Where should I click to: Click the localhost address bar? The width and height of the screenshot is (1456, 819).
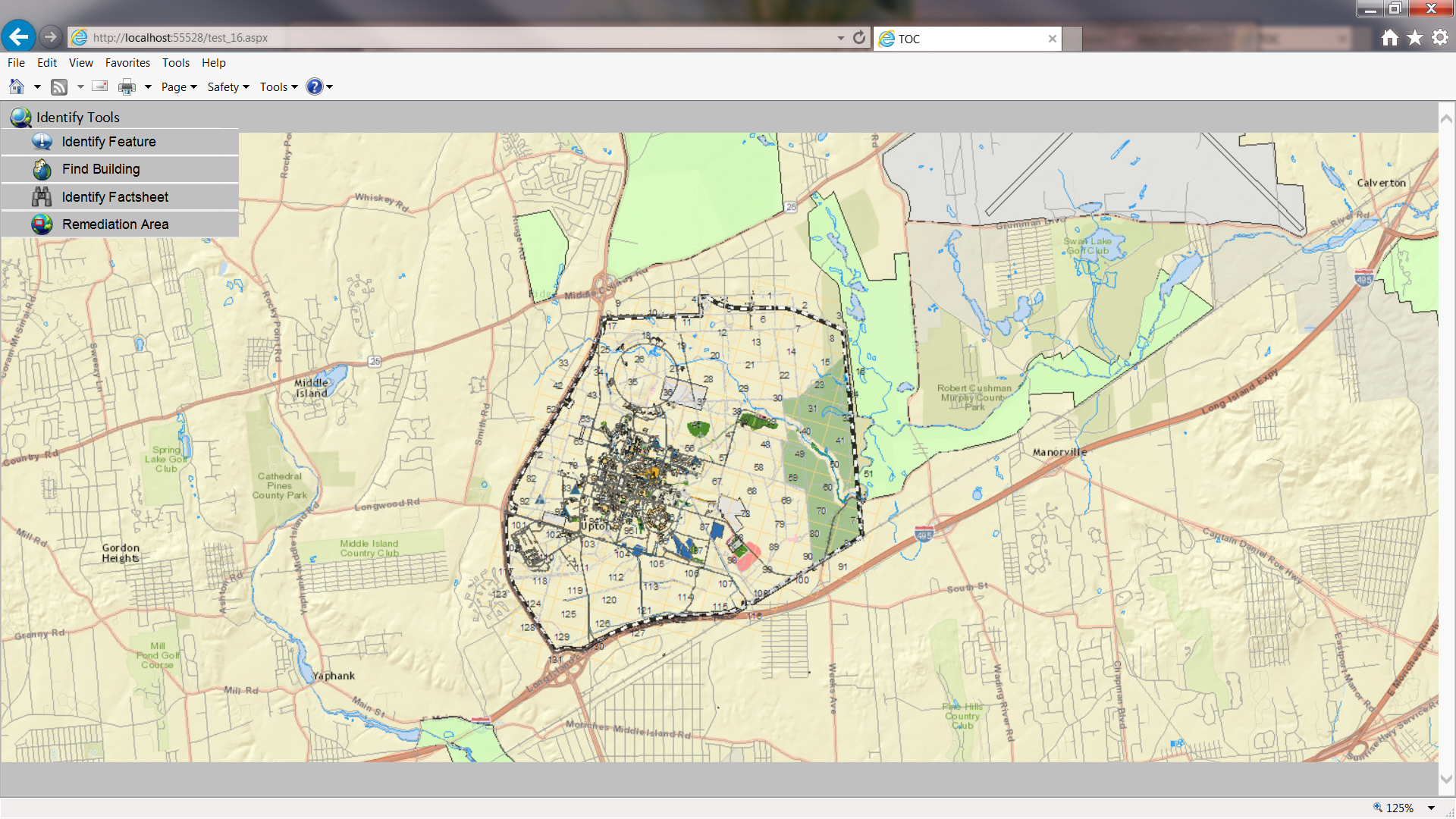[455, 37]
